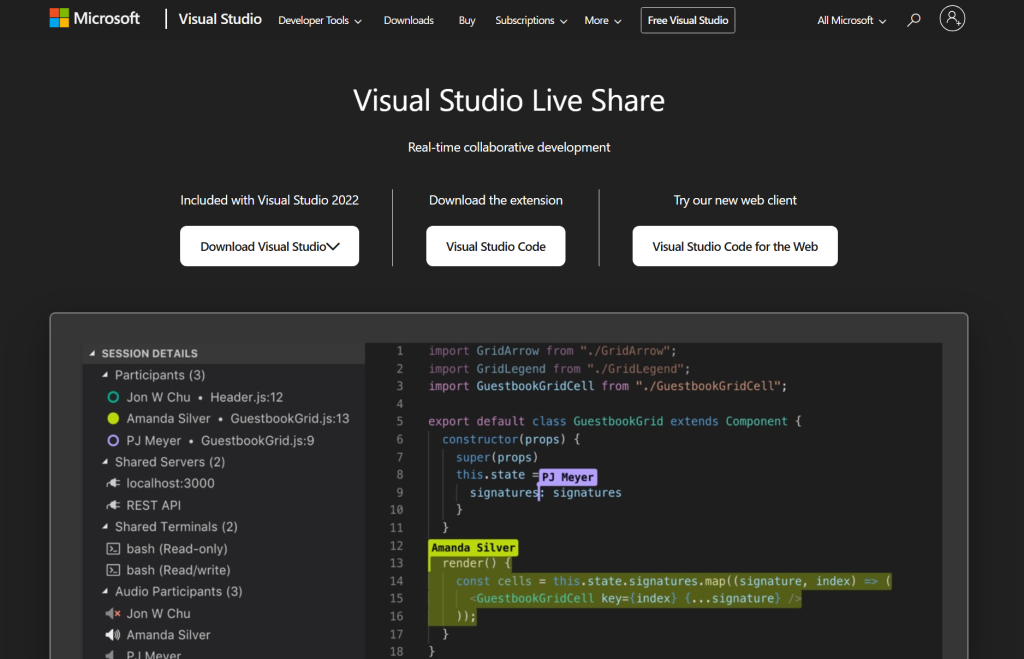Click the Visual Studio Live Share heading
The width and height of the screenshot is (1024, 659).
point(509,101)
